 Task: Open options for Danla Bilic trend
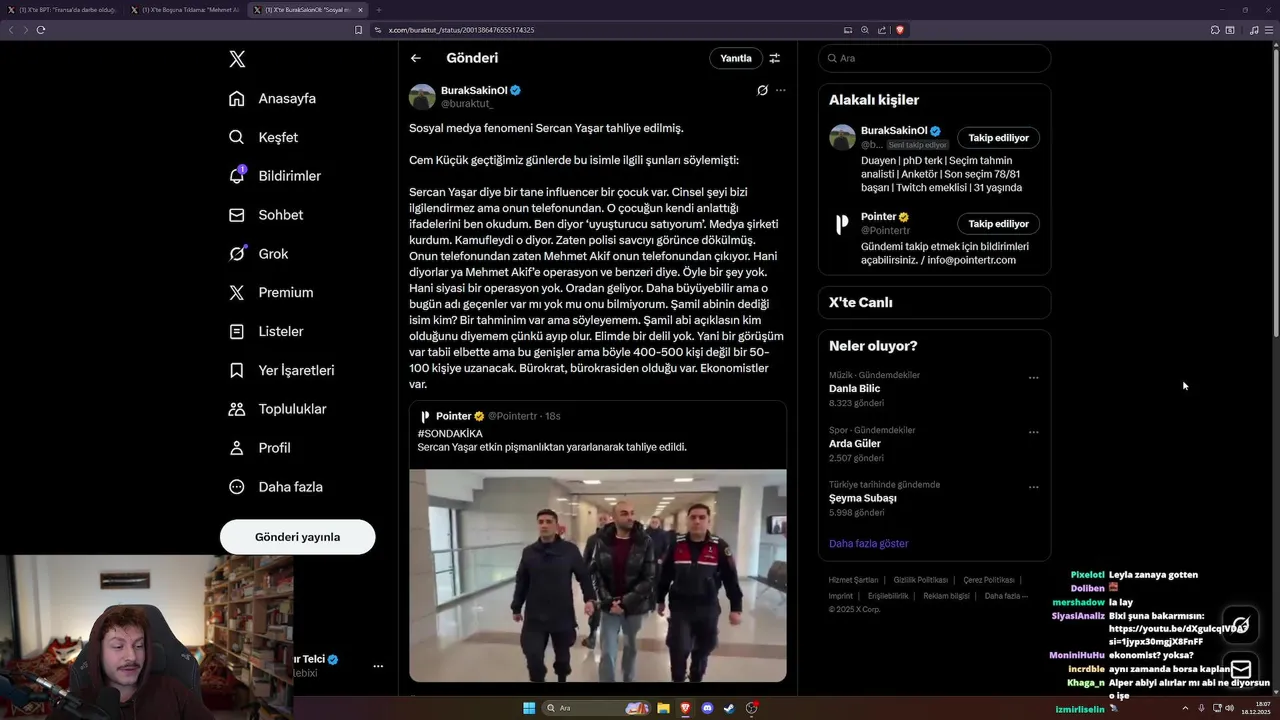point(1033,378)
